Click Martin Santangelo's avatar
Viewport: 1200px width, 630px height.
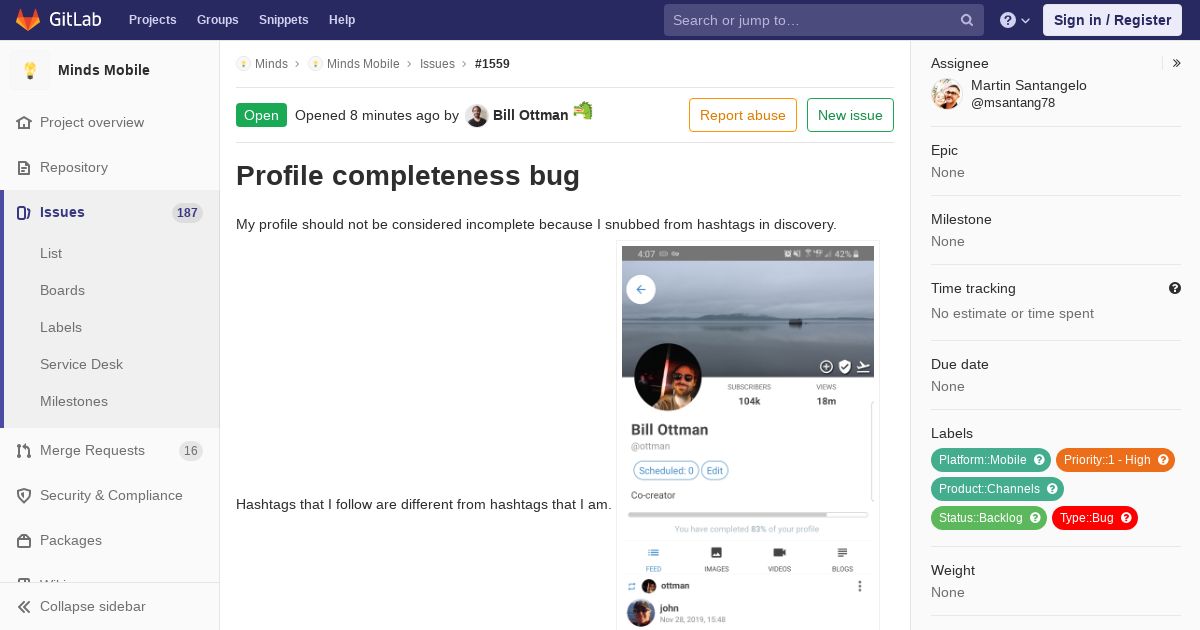click(x=946, y=94)
